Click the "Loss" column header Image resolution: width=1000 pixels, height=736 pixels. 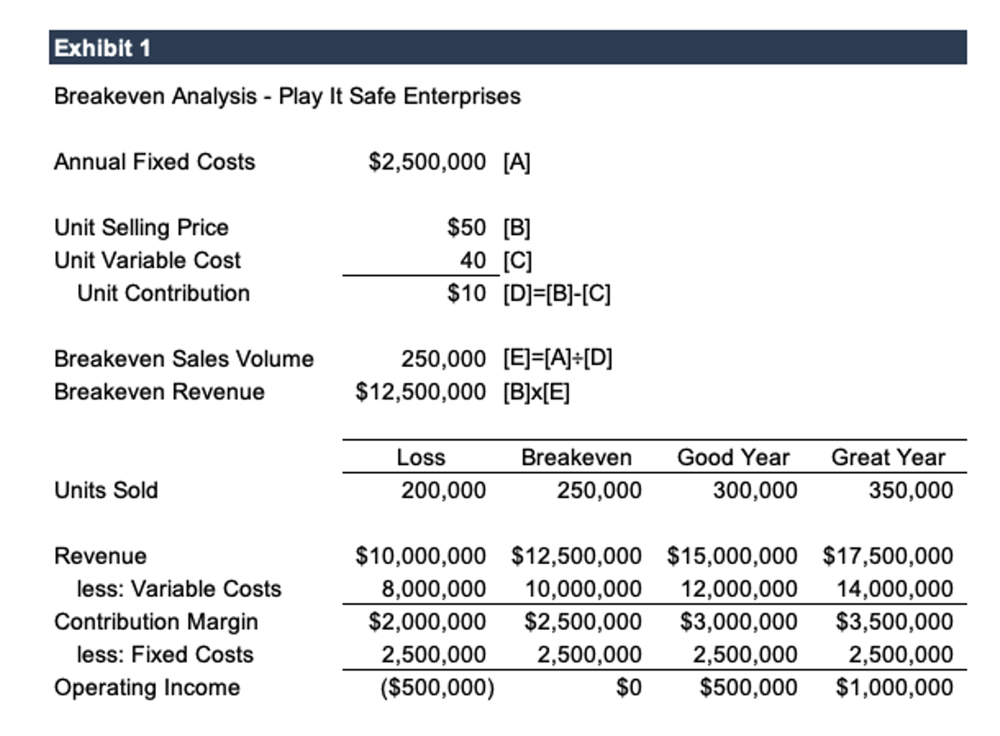coord(421,458)
